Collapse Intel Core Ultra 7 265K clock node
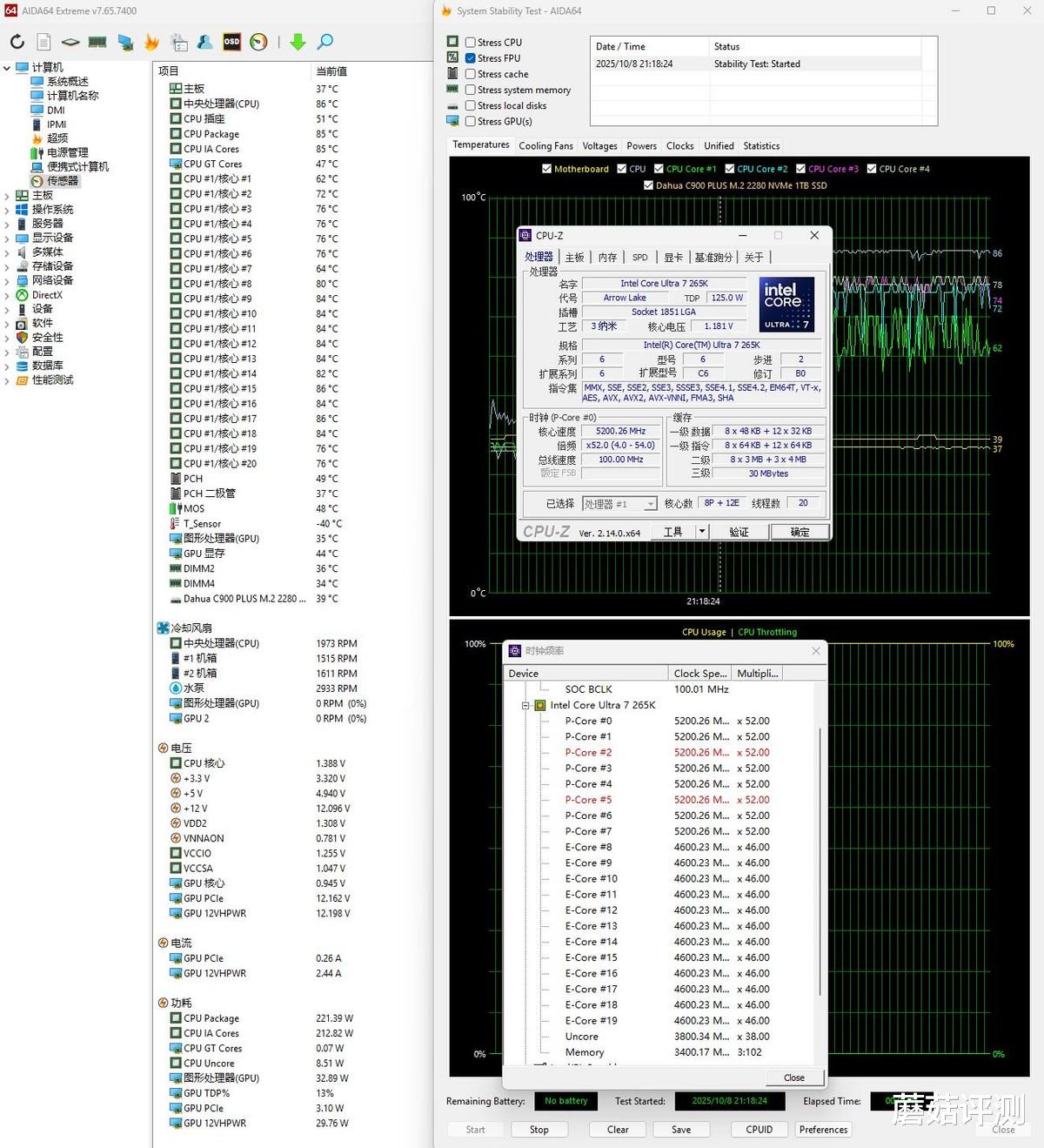This screenshot has height=1148, width=1044. (525, 705)
